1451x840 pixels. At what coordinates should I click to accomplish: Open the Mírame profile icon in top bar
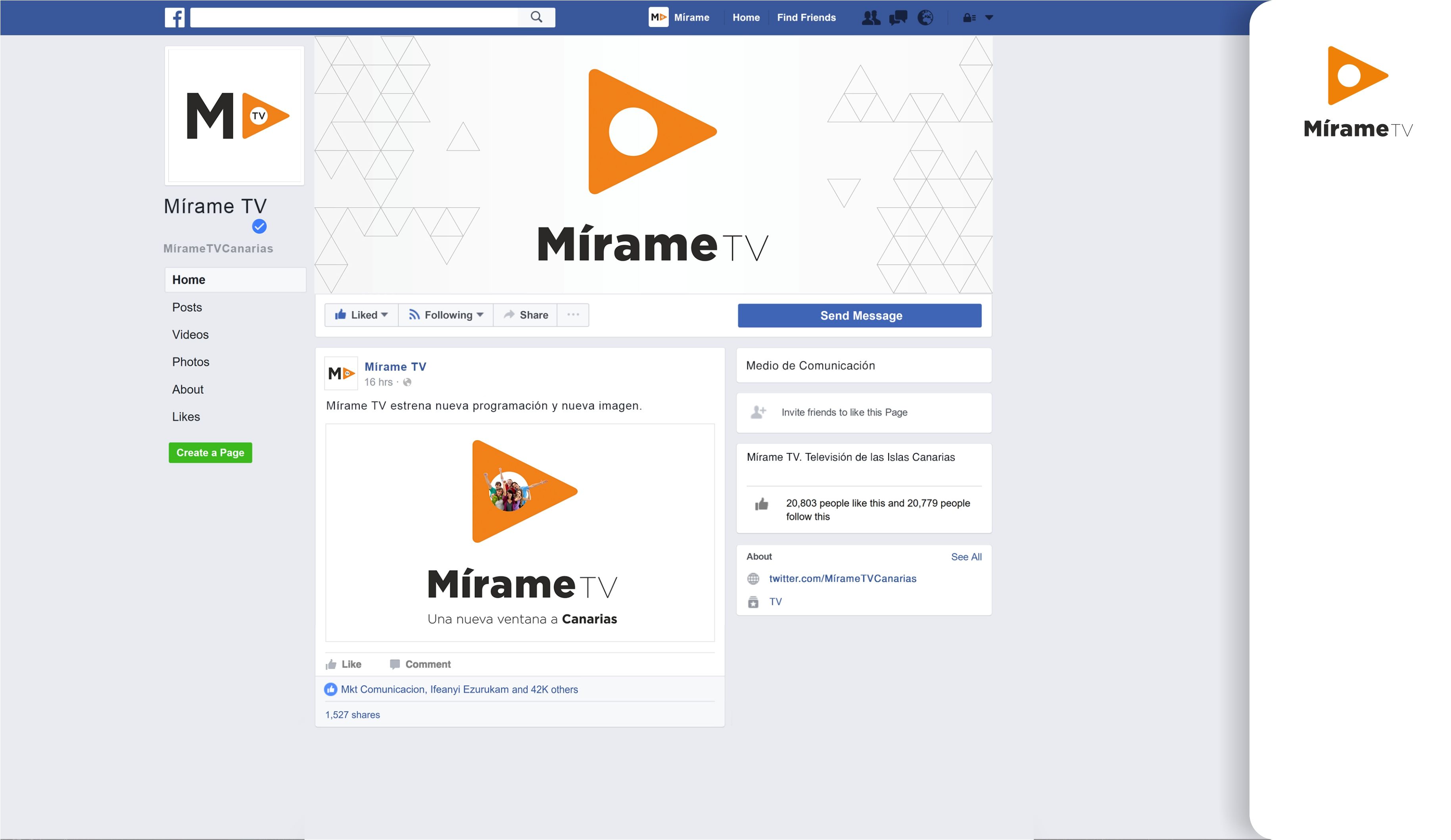pyautogui.click(x=658, y=17)
